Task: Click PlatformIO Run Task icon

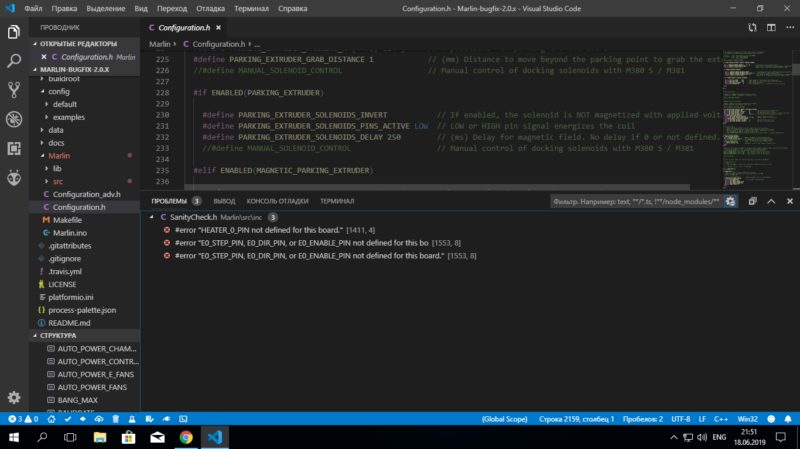Action: pos(149,419)
